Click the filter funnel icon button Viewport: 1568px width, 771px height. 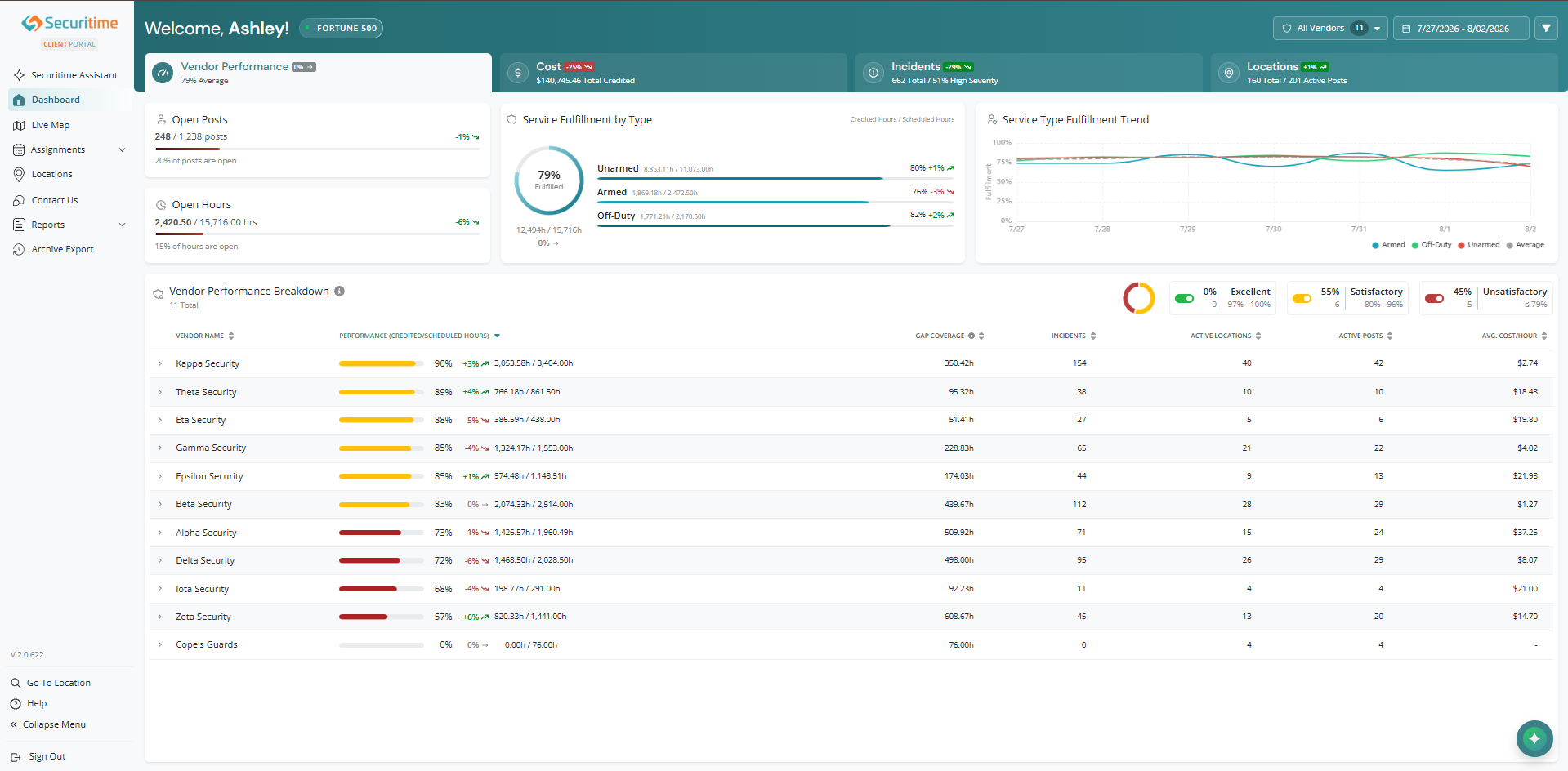1546,29
